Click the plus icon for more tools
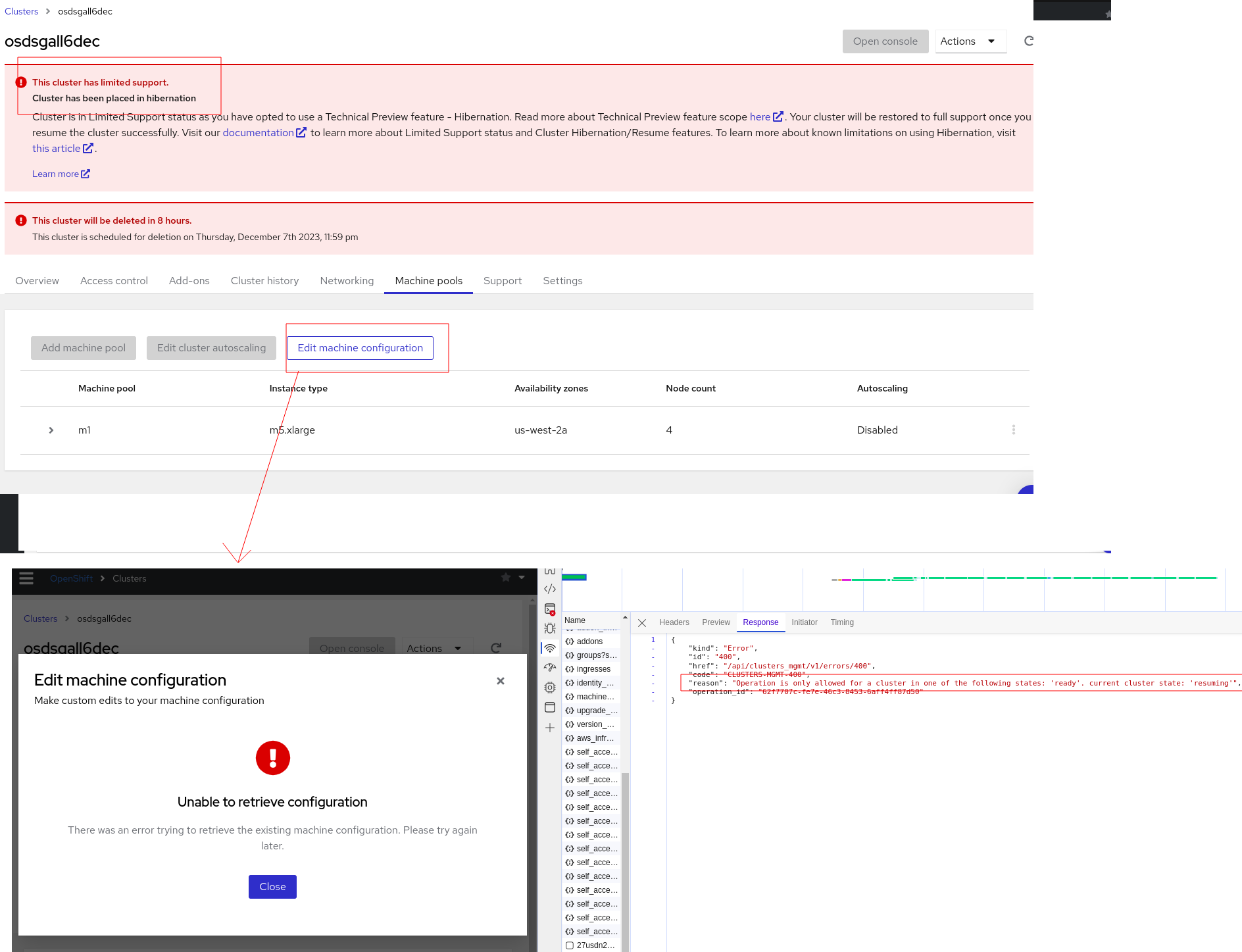This screenshot has height=952, width=1242. tap(550, 728)
